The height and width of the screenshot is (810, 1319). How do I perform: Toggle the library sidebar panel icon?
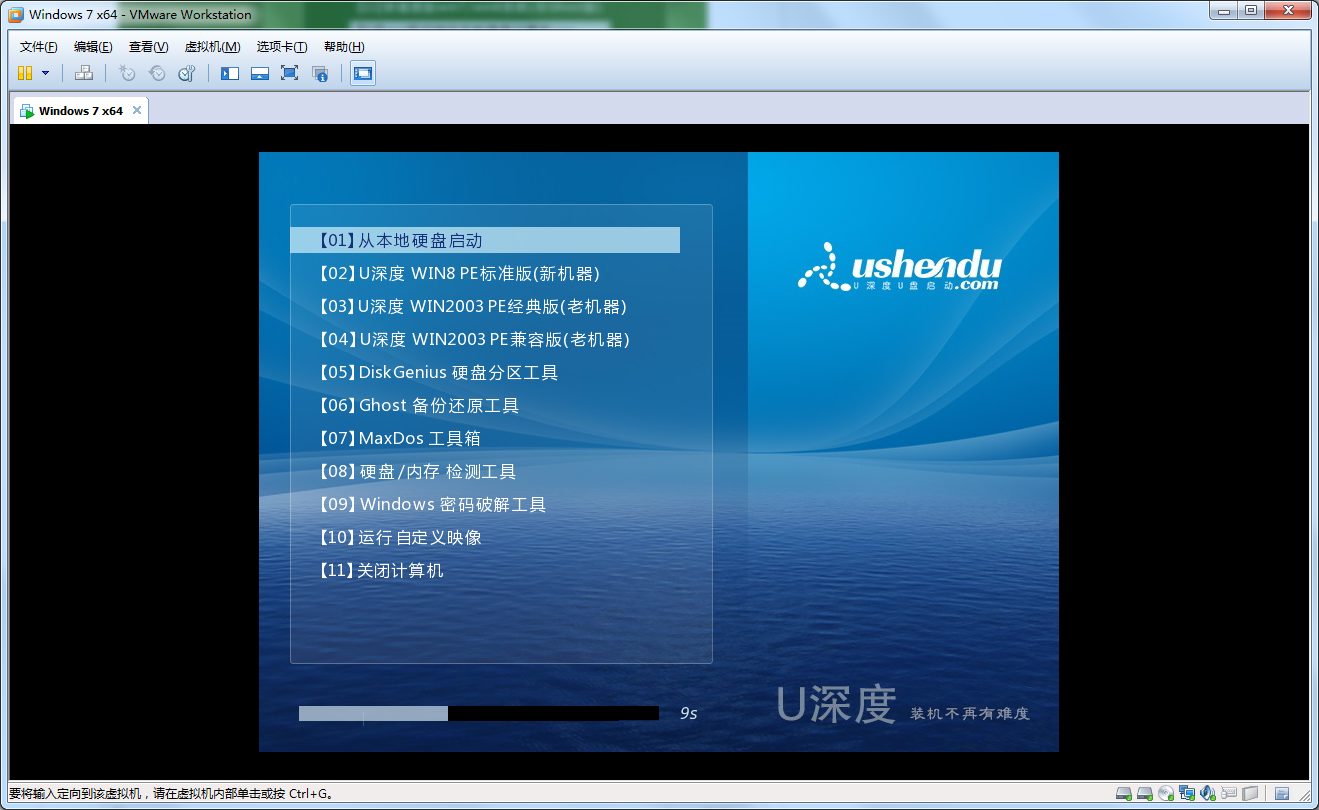230,73
